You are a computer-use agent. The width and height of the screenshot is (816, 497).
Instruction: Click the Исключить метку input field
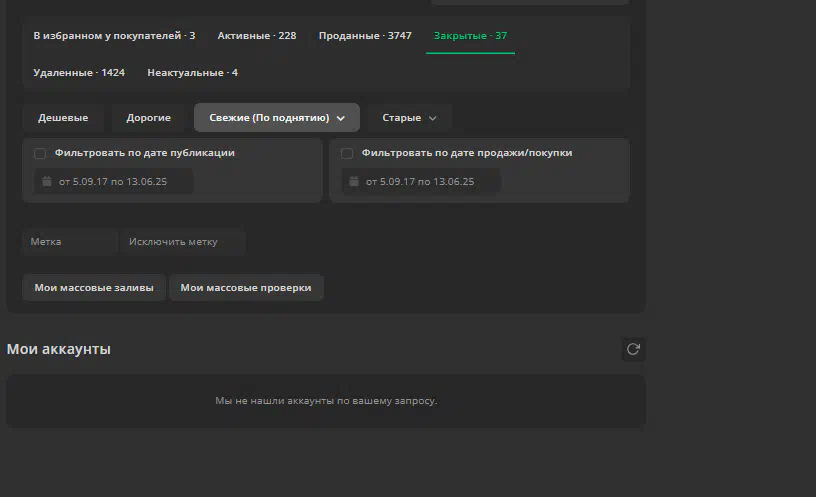(183, 242)
